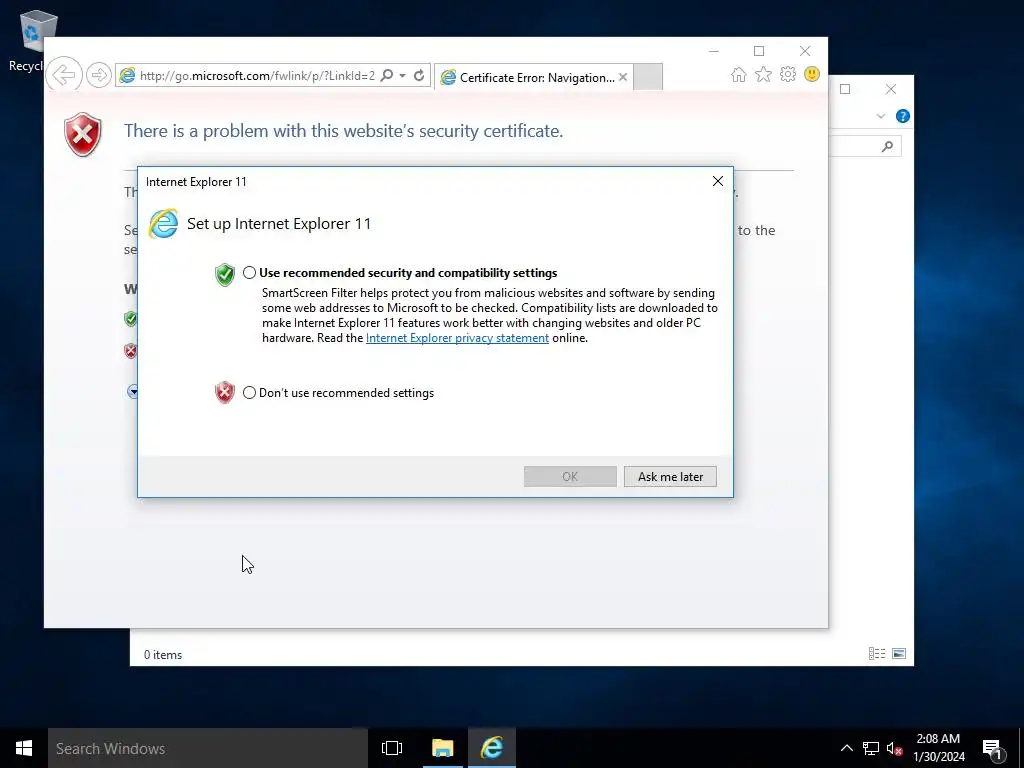Close the Certificate Error tab
The image size is (1024, 768).
click(x=623, y=77)
